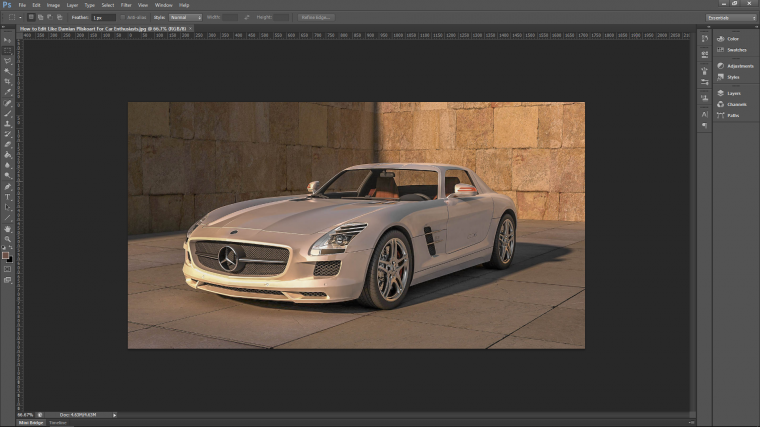Select the Rectangular Marquee tool in toolbox
The width and height of the screenshot is (760, 427).
(7, 50)
